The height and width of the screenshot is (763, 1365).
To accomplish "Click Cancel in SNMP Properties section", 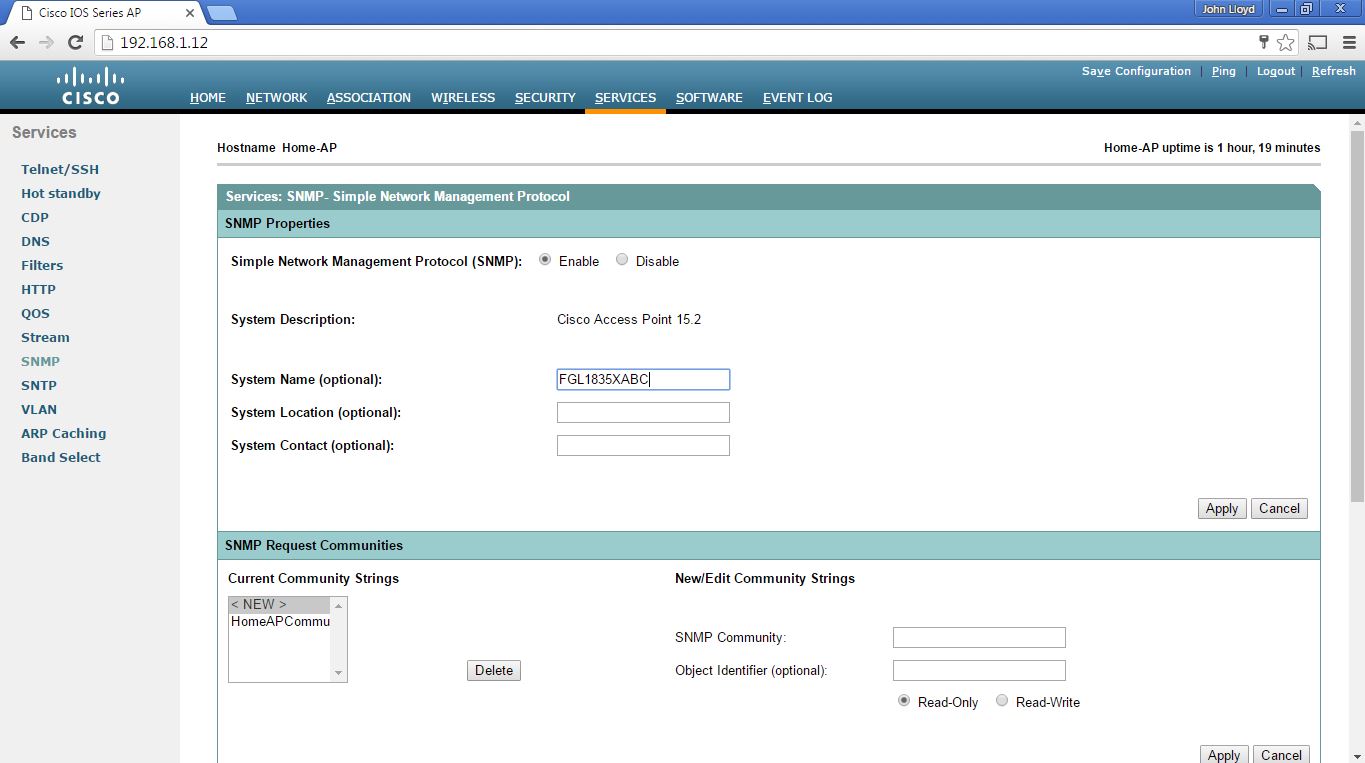I will pos(1279,508).
